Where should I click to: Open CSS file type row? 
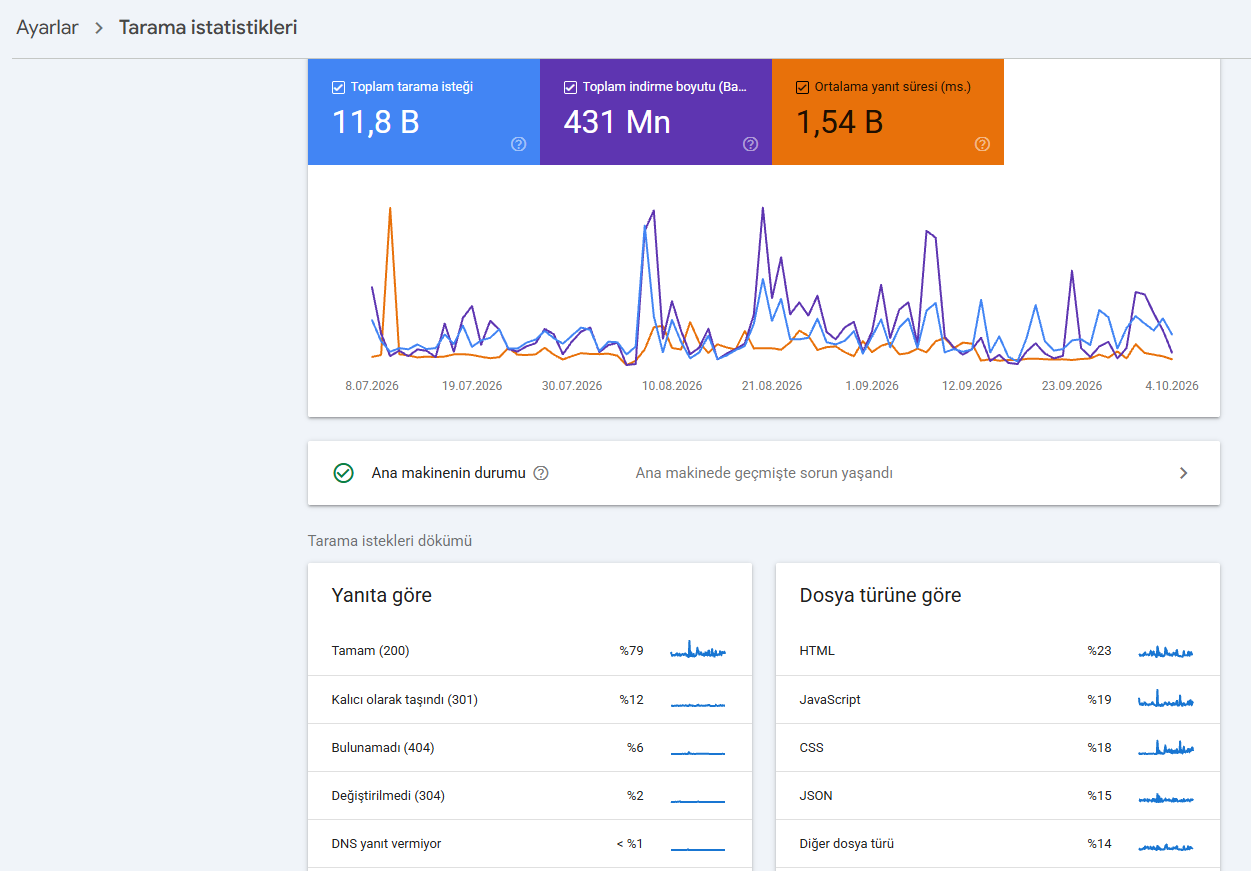(x=998, y=748)
